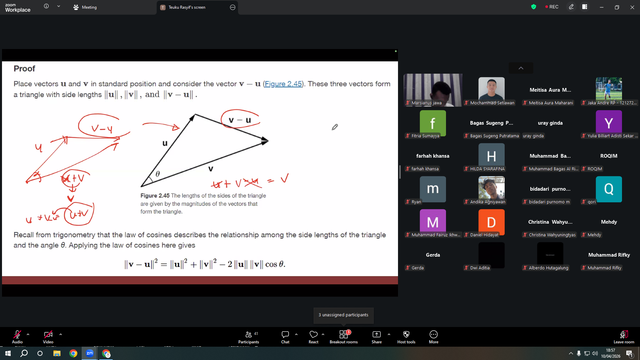Open the React emoji menu

point(313,337)
